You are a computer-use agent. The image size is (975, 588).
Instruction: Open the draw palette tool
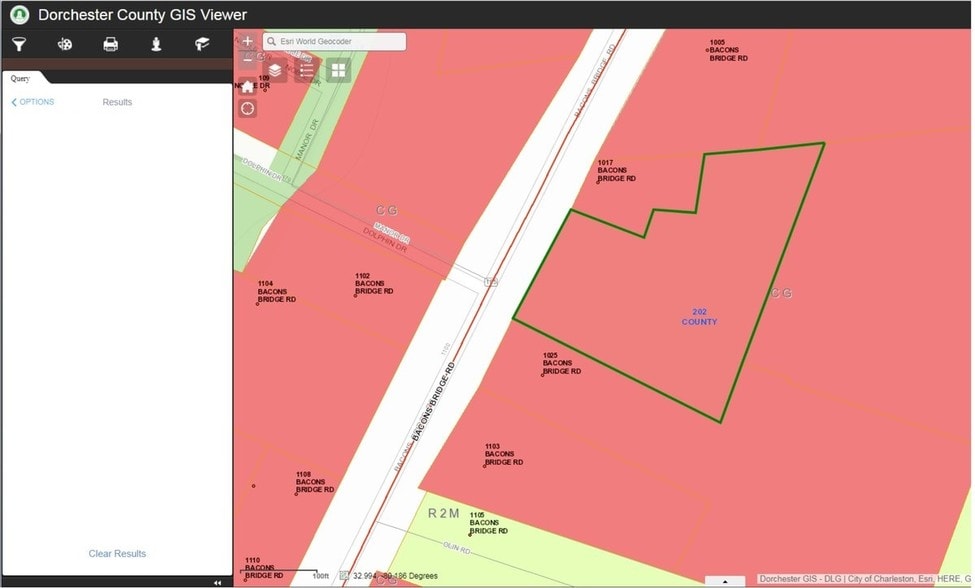65,44
